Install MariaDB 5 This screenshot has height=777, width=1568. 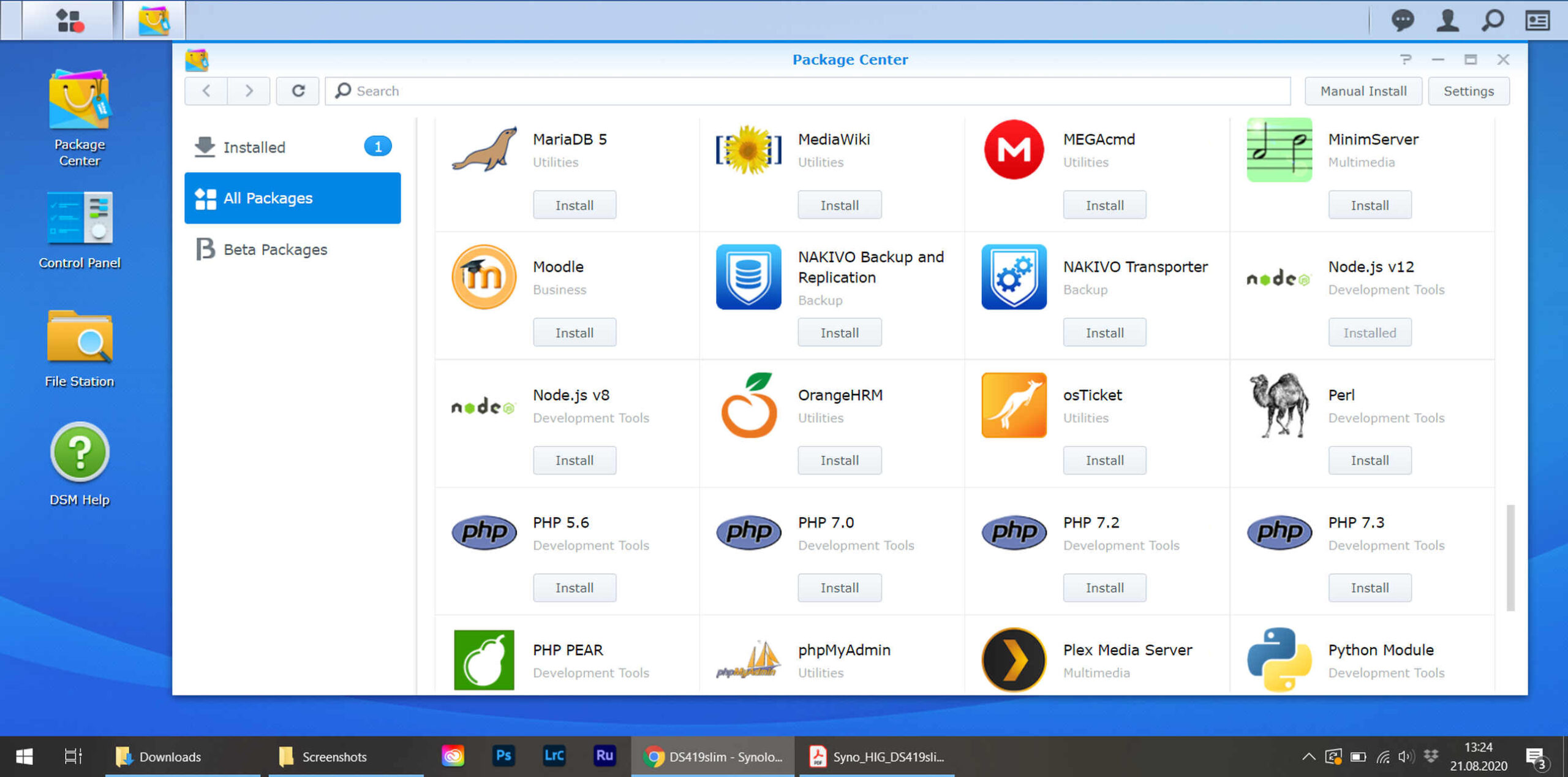pos(575,205)
